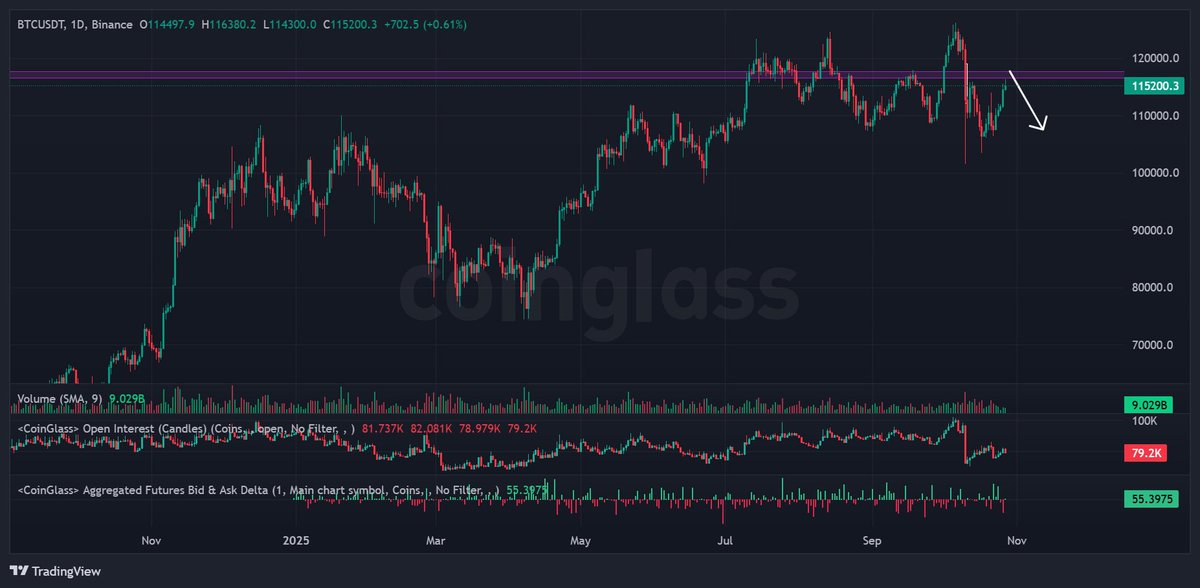The height and width of the screenshot is (588, 1200).
Task: Click the open price value O114497.9
Action: [x=168, y=23]
